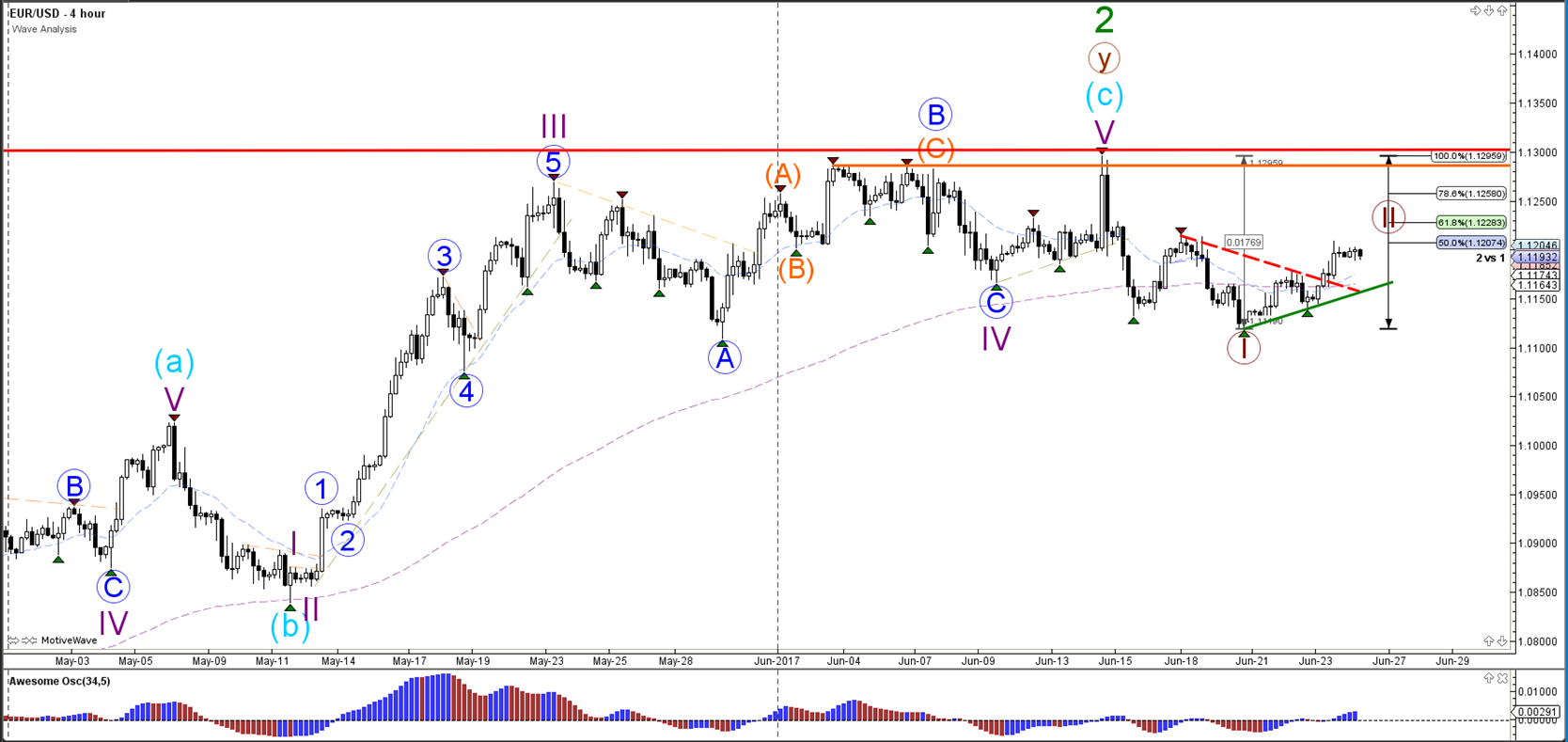Screen dimensions: 1568x742
Task: Select the purple III wave label
Action: 553,126
